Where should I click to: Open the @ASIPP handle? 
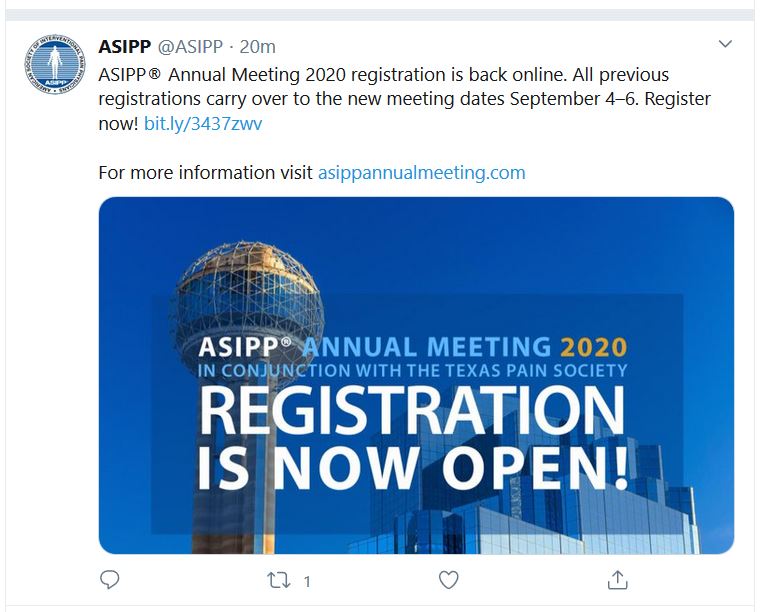(191, 46)
